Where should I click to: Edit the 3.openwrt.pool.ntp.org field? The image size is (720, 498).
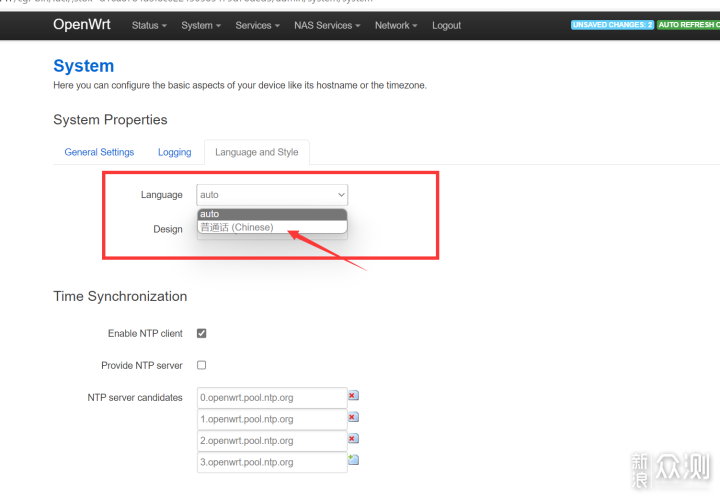tap(272, 462)
